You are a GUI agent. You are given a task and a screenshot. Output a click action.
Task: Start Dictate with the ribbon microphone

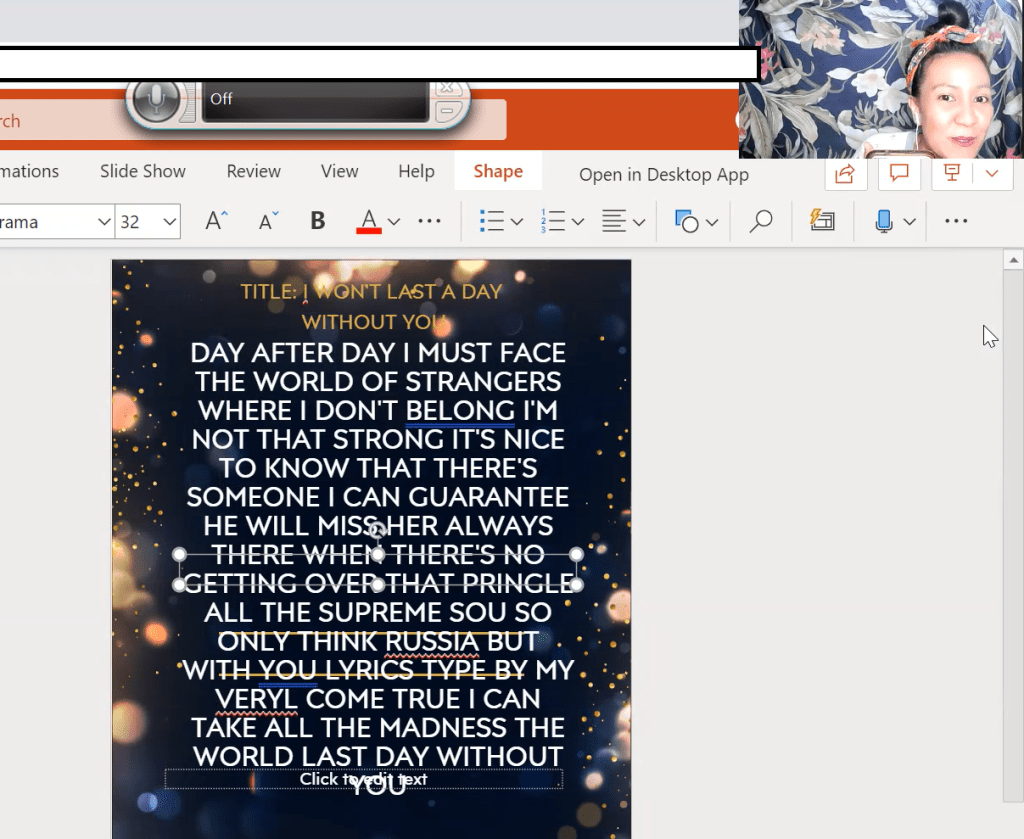883,221
